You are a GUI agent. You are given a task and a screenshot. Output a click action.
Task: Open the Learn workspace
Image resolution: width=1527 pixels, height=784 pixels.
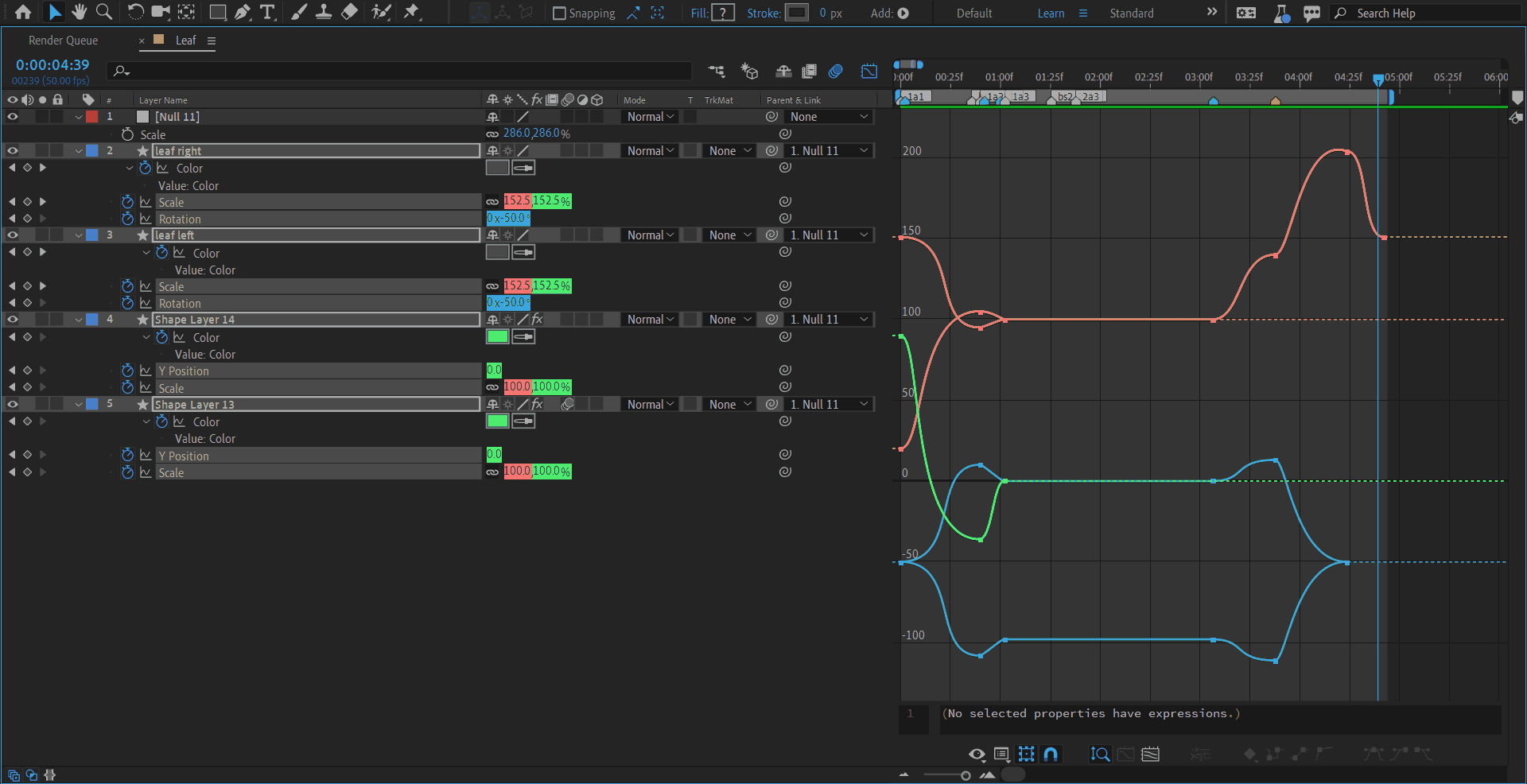tap(1051, 14)
